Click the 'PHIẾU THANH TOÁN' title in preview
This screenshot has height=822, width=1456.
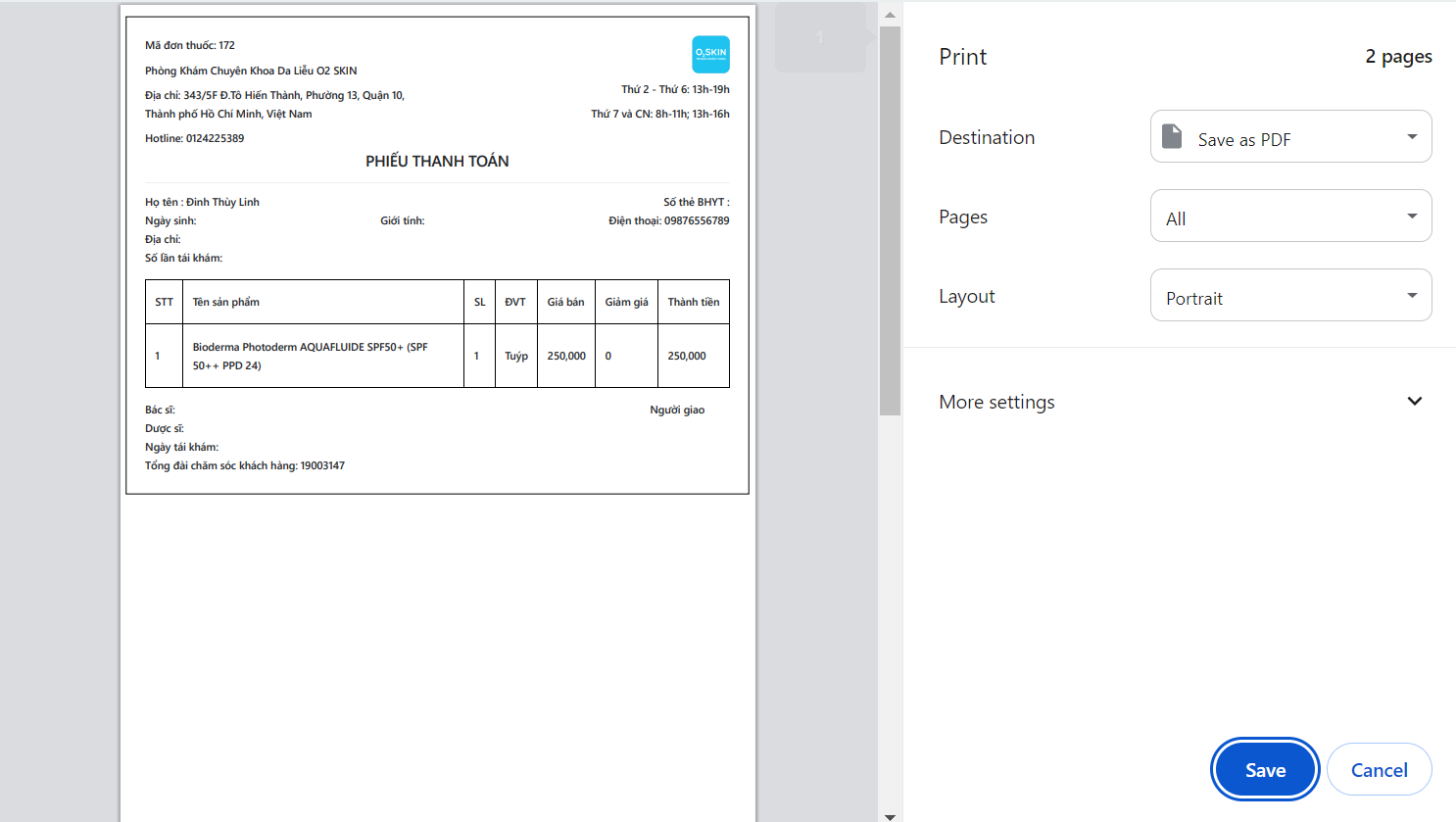coord(437,162)
